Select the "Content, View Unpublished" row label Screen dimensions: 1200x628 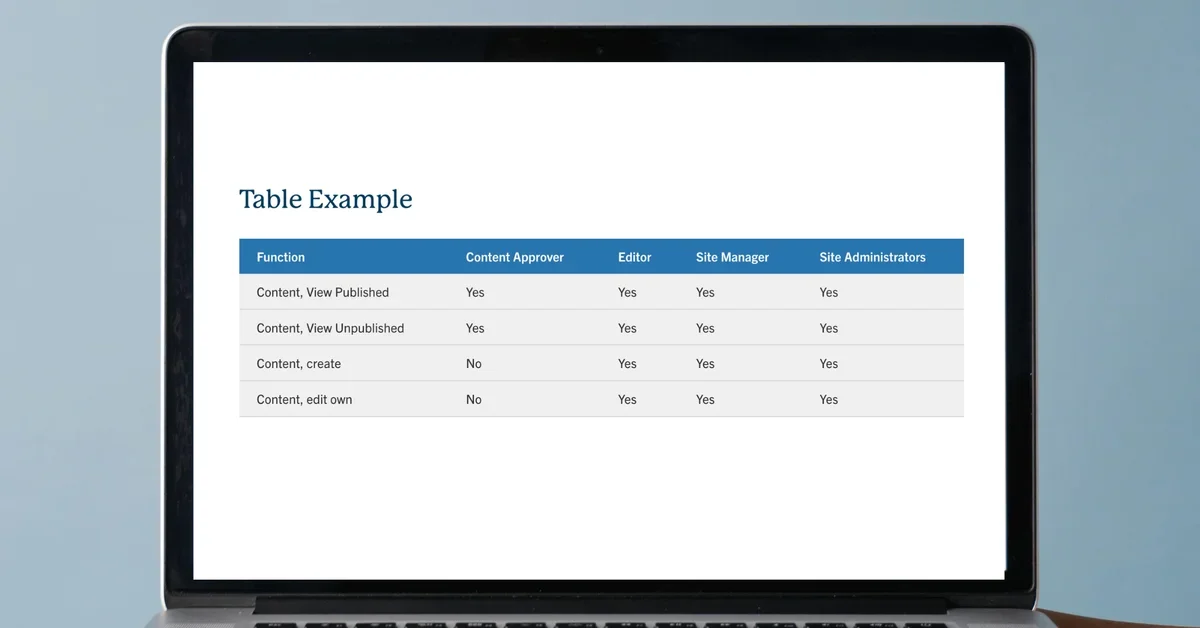pyautogui.click(x=330, y=328)
